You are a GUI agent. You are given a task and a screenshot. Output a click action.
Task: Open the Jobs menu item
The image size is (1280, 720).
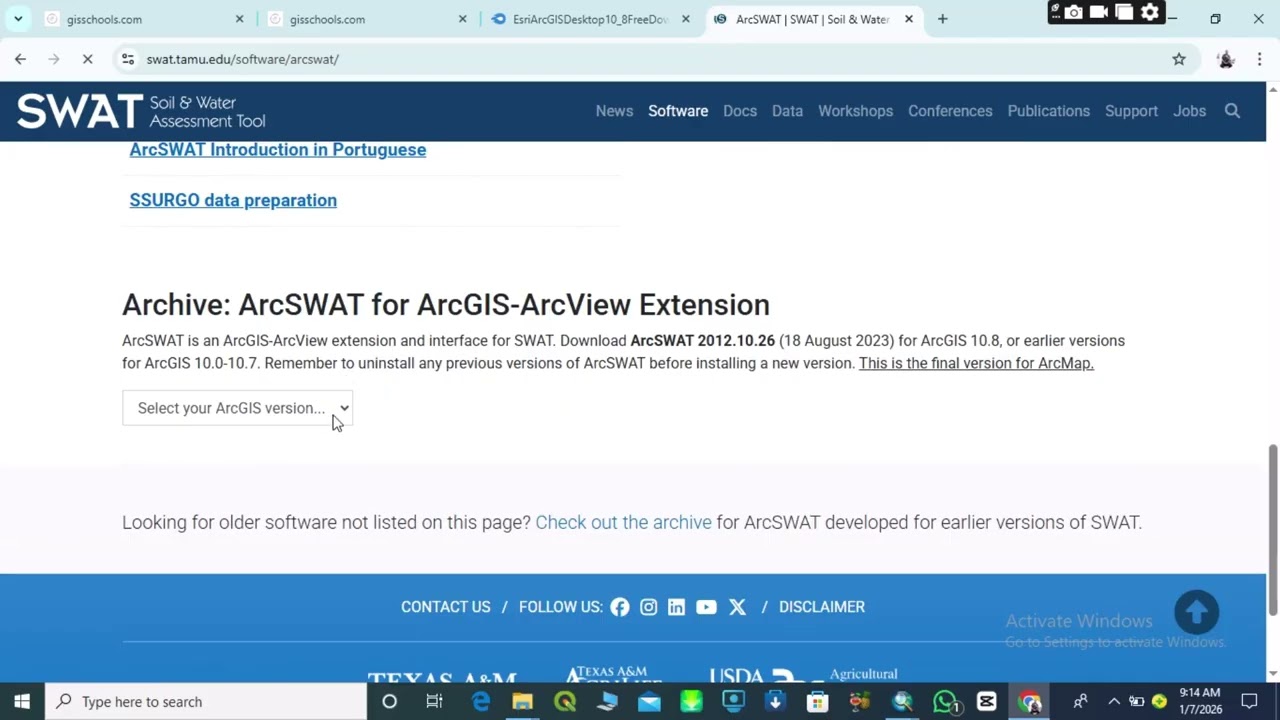(1189, 111)
